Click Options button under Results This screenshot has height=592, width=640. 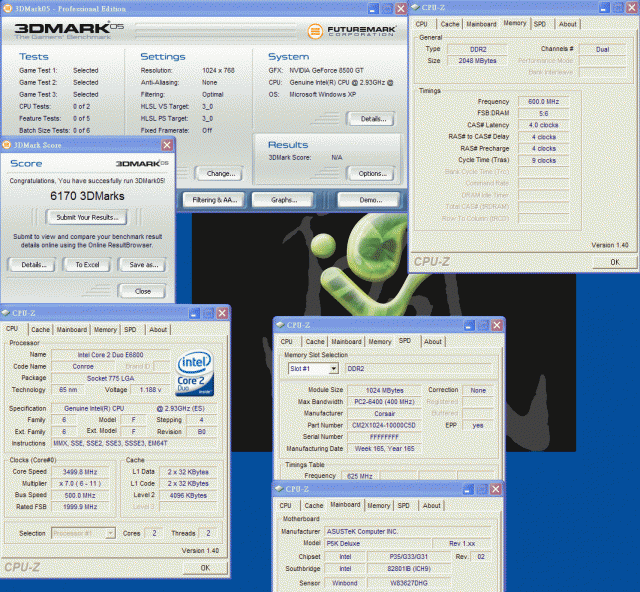click(x=373, y=174)
